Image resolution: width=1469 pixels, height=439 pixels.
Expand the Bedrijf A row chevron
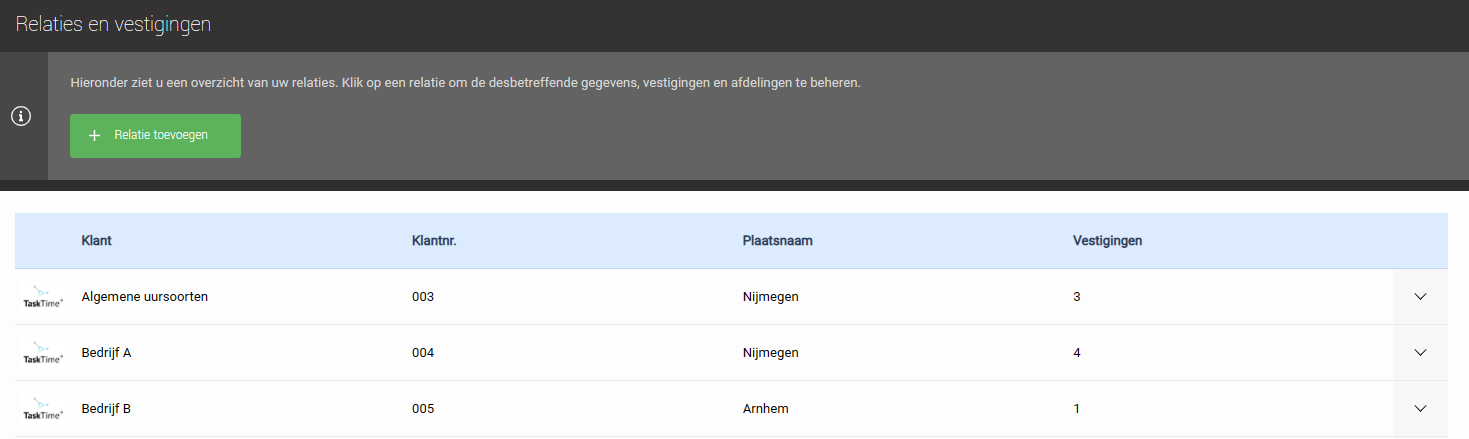pos(1420,353)
